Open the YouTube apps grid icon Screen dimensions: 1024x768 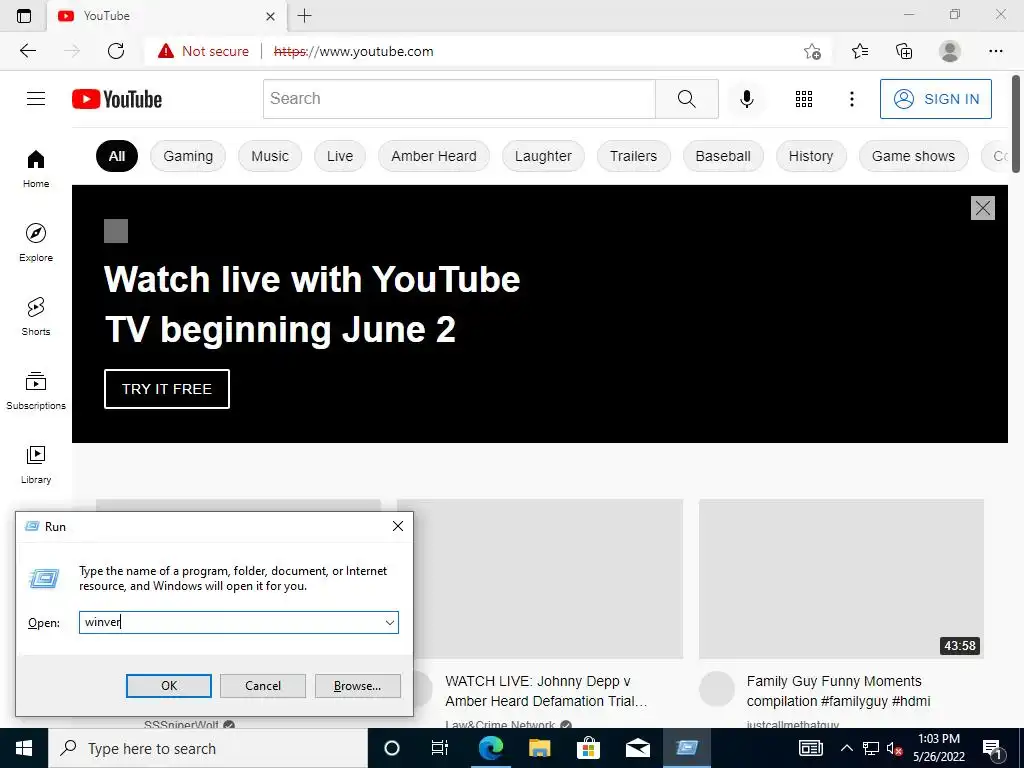click(804, 99)
